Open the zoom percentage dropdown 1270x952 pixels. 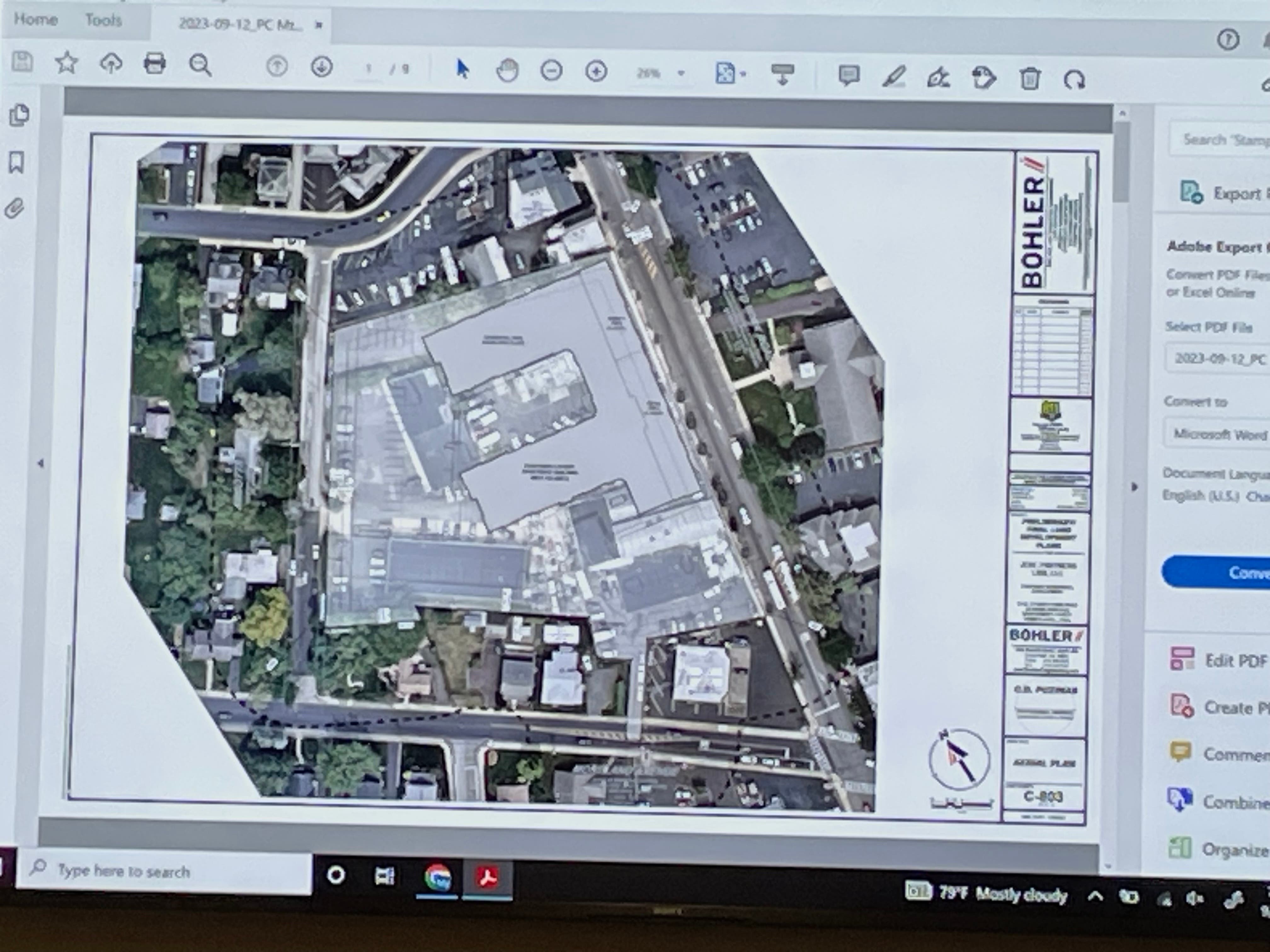pos(682,73)
